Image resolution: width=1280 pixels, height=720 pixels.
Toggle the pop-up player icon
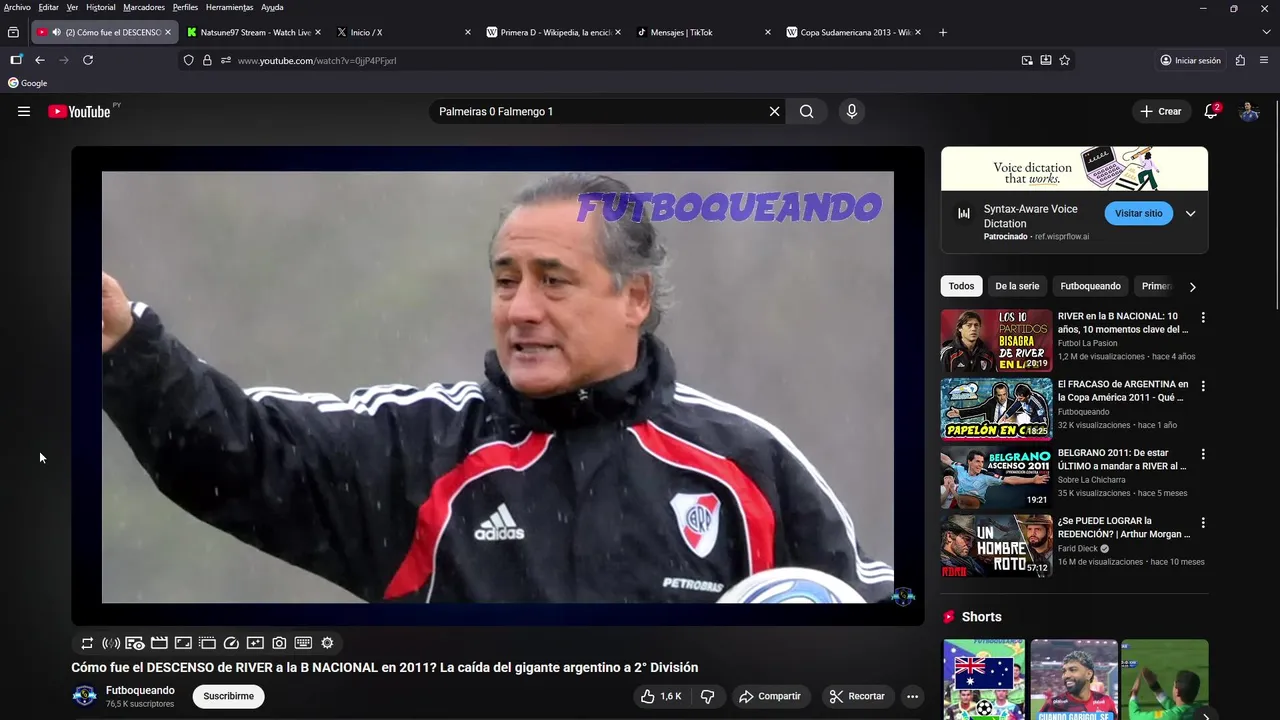point(207,643)
